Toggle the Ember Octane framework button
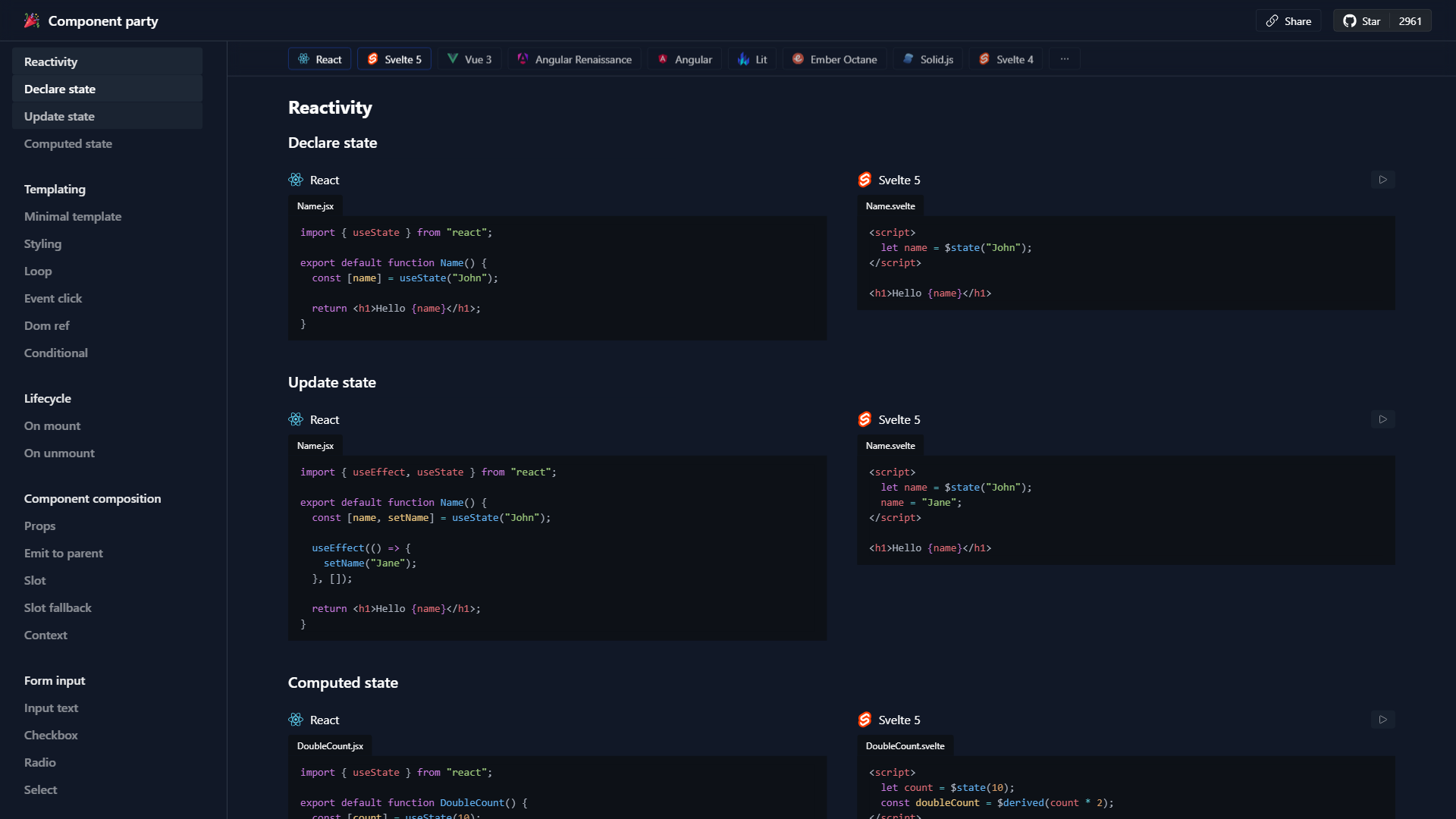This screenshot has height=819, width=1456. click(835, 59)
